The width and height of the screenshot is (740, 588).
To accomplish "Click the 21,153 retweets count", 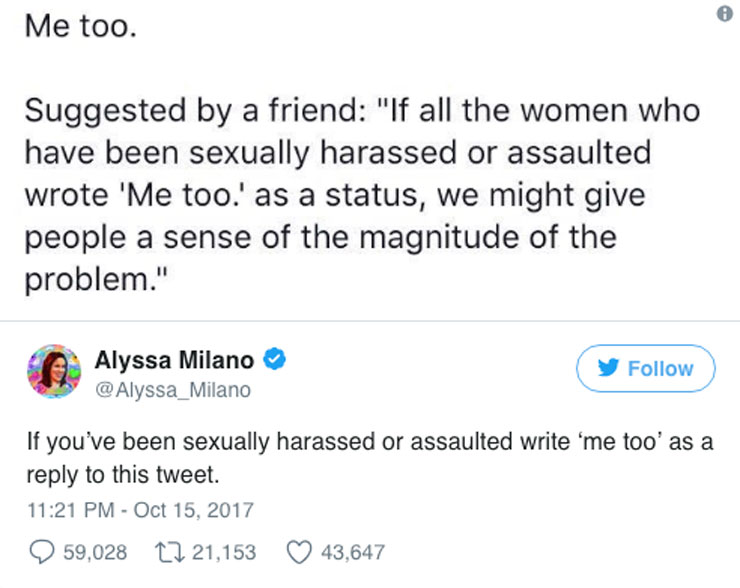I will coord(222,551).
